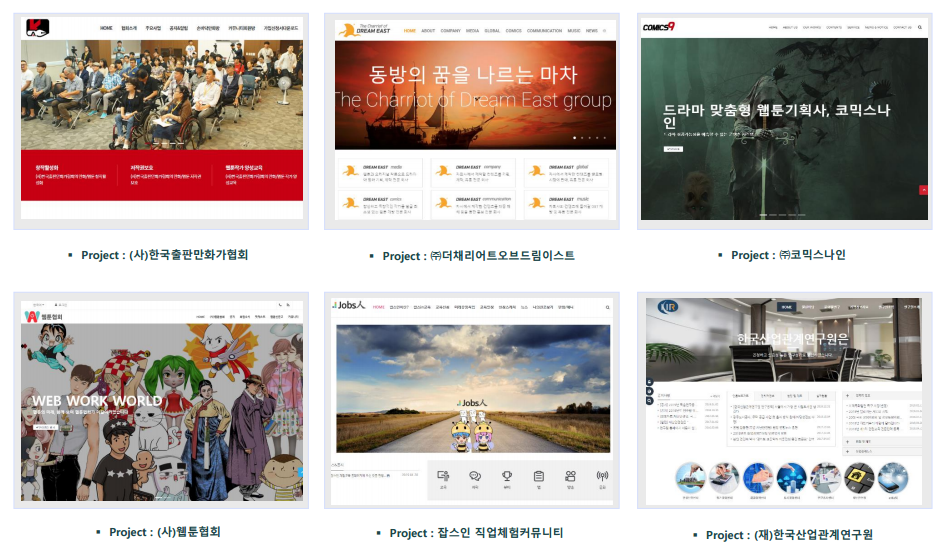Open Project (사)한국출판만화가협회 link

pyautogui.click(x=164, y=255)
